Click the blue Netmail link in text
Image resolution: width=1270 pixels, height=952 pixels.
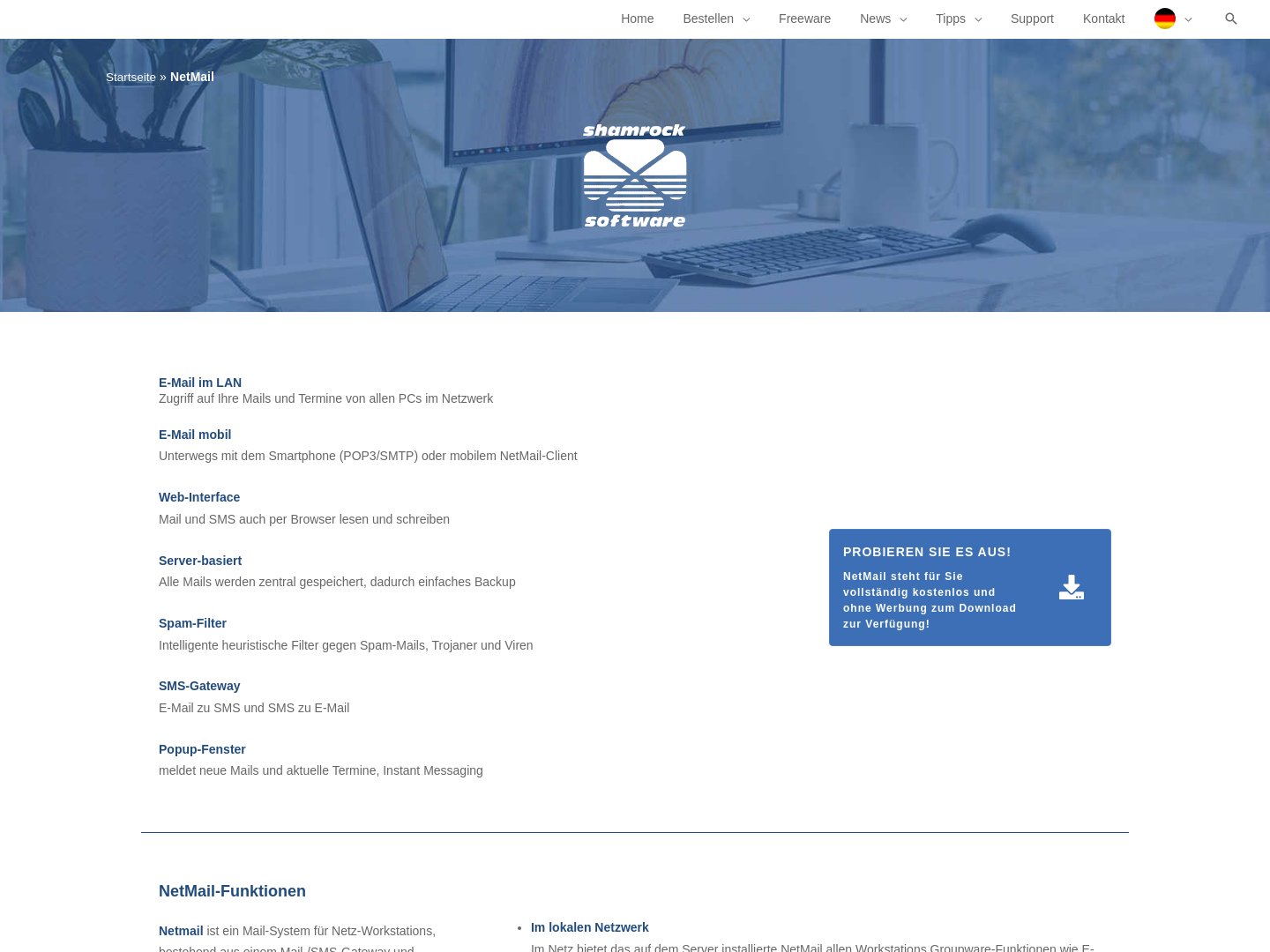click(181, 931)
